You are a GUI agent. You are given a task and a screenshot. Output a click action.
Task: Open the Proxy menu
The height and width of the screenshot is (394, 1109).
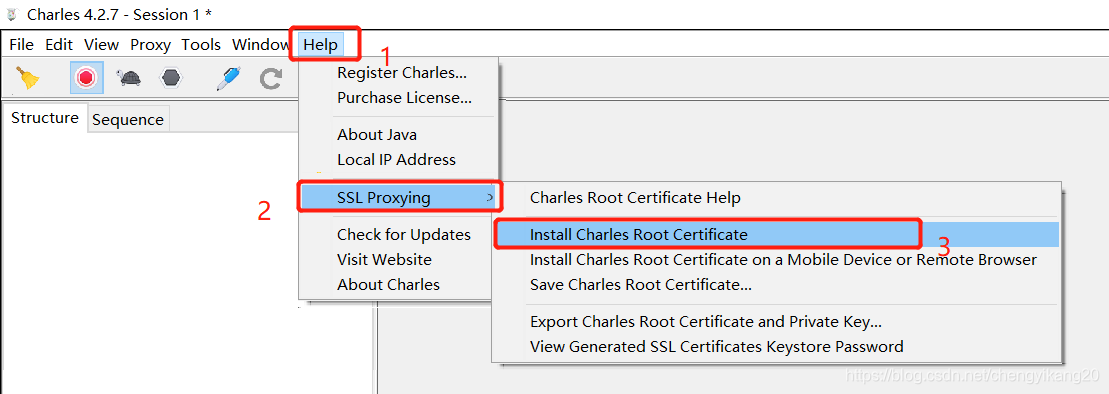coord(150,45)
